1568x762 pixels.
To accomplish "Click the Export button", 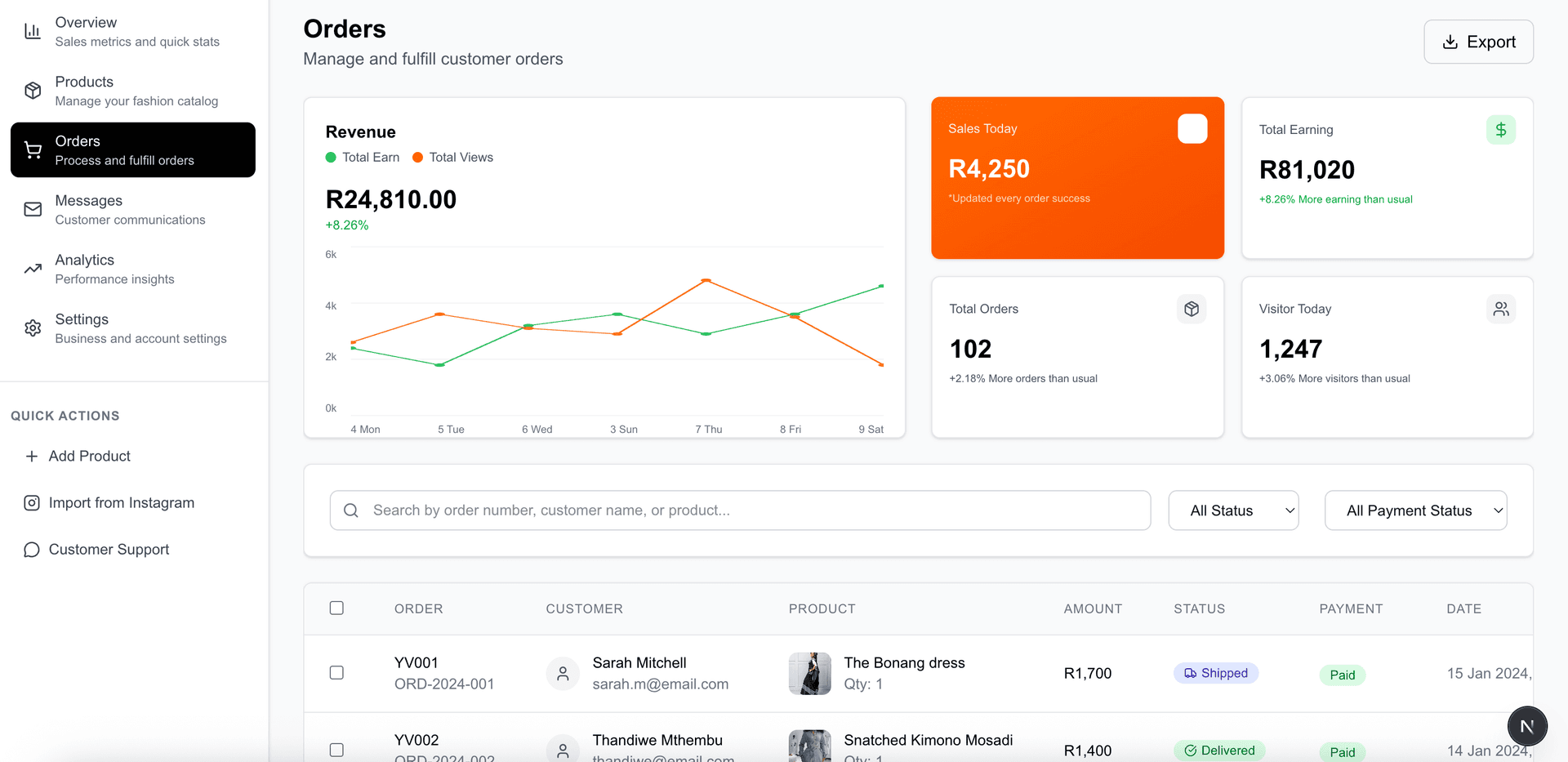I will coord(1478,42).
